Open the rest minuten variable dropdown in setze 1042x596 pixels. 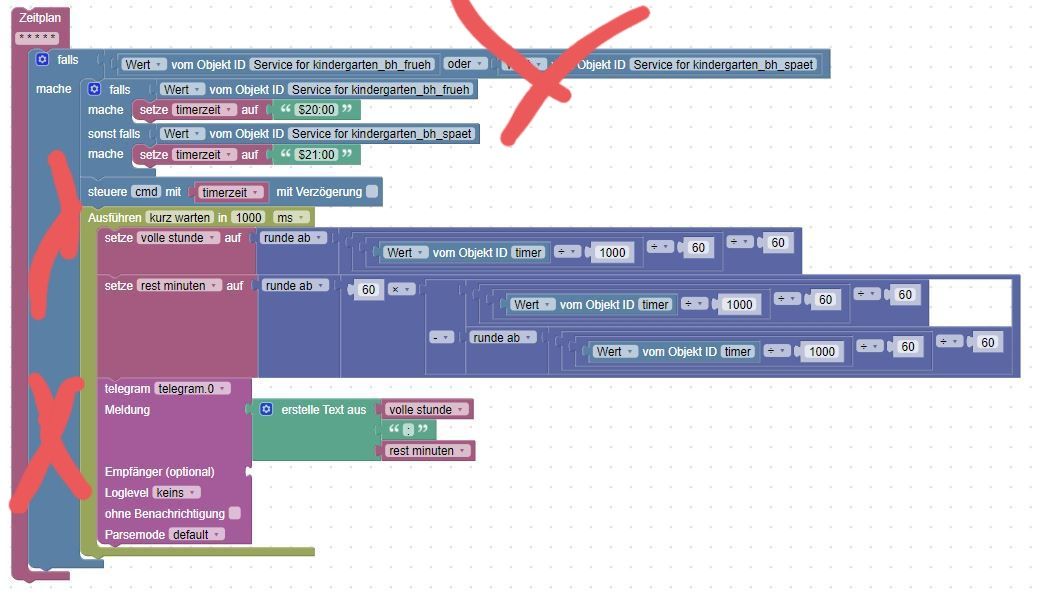(x=179, y=285)
